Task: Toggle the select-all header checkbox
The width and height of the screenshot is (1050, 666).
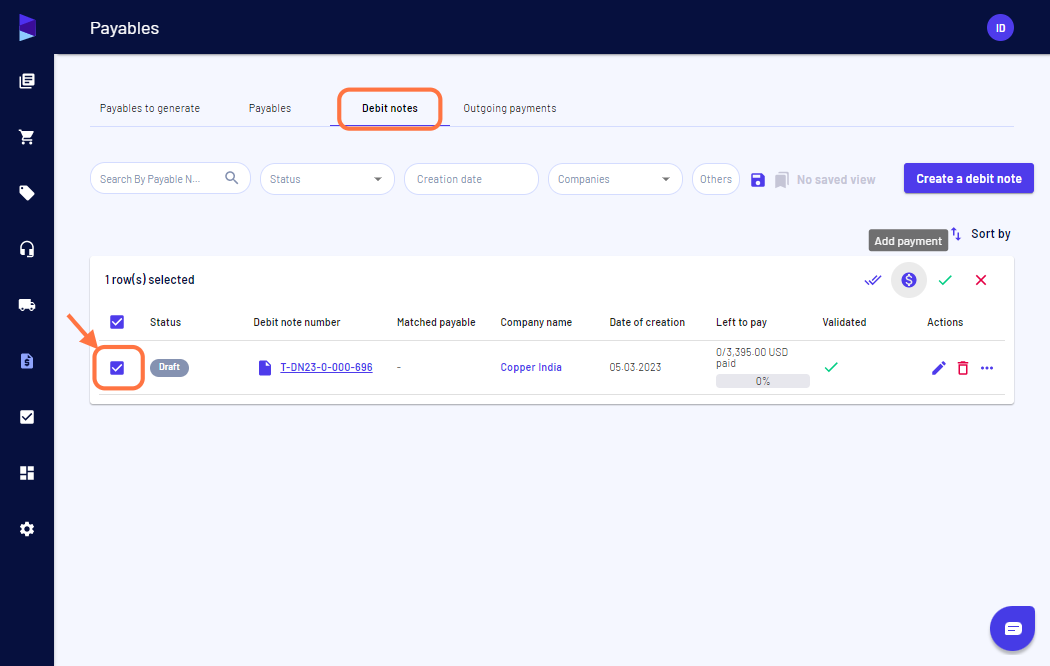Action: (117, 322)
